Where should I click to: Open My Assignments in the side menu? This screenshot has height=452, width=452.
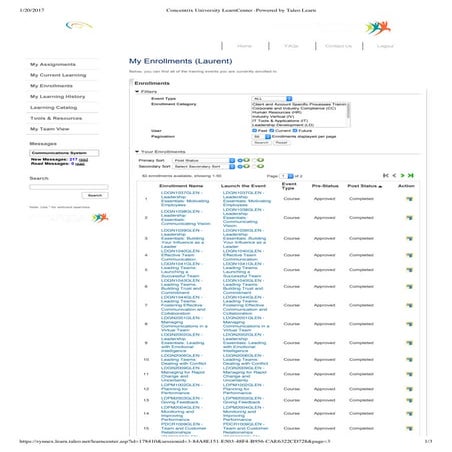(x=53, y=64)
